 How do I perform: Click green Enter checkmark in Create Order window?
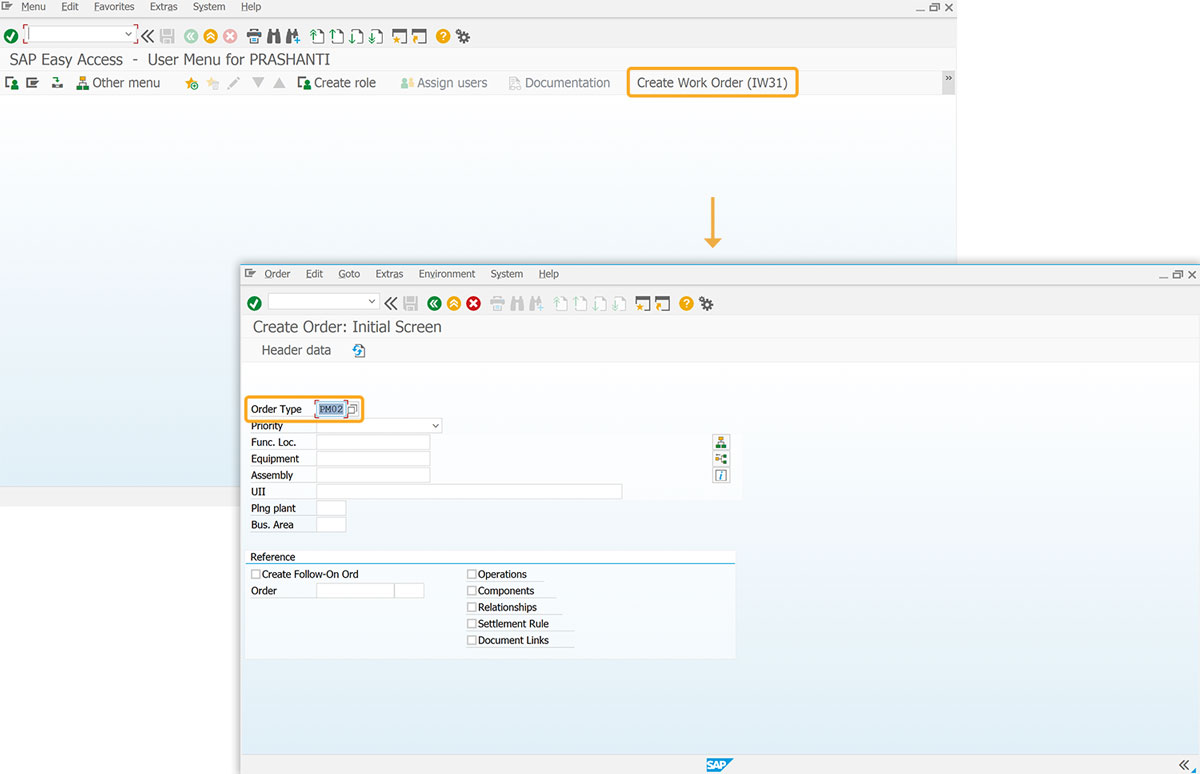[x=254, y=303]
